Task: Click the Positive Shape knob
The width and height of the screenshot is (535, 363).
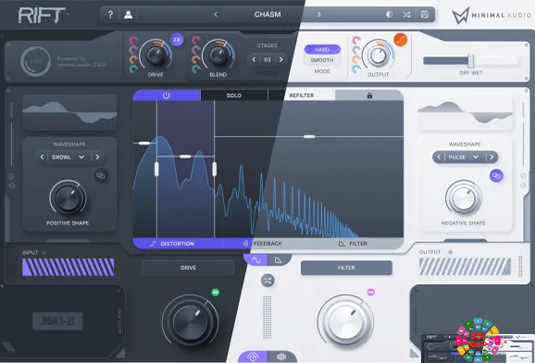Action: click(x=68, y=199)
